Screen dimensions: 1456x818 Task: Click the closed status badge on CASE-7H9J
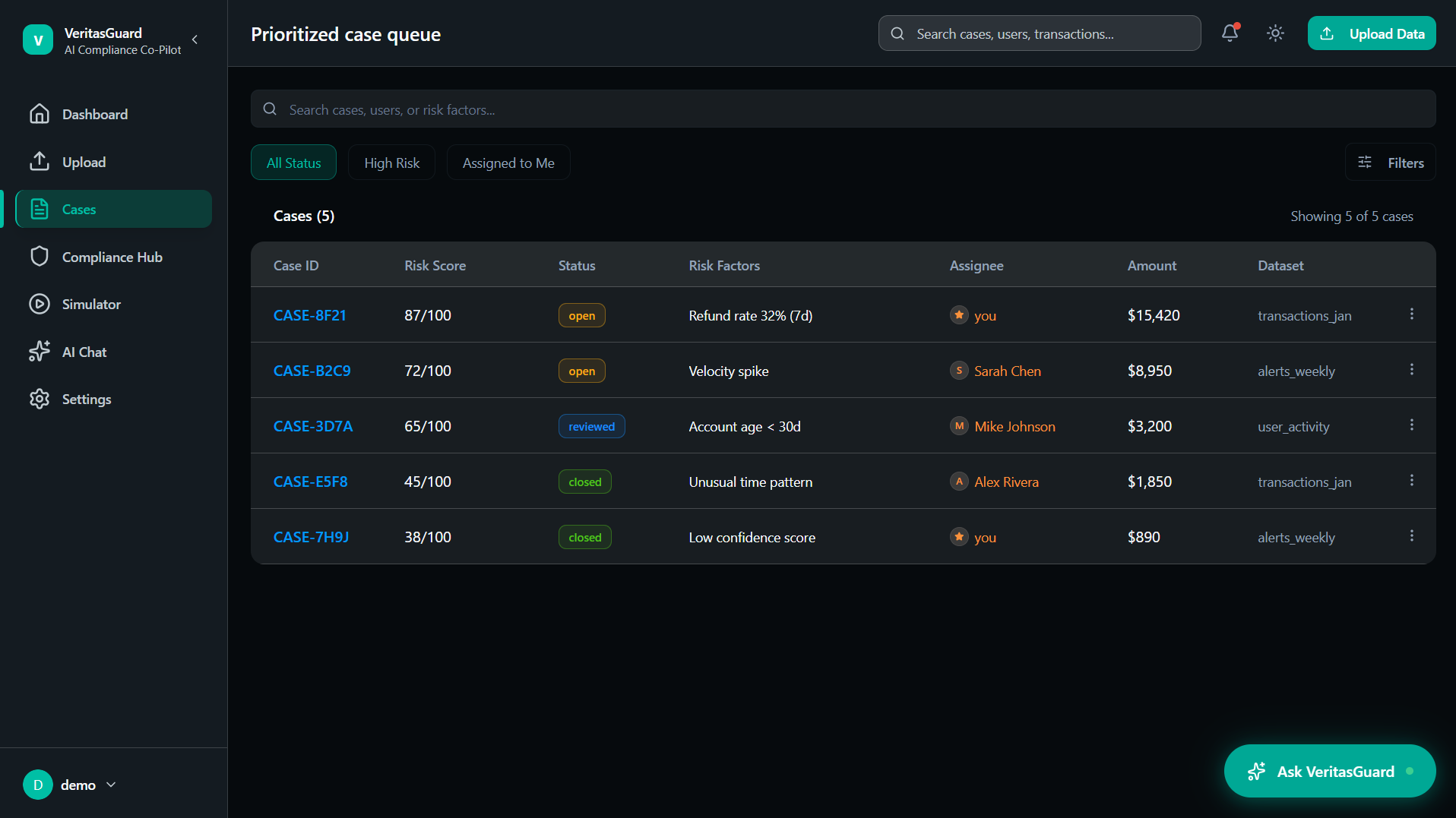[x=585, y=537]
